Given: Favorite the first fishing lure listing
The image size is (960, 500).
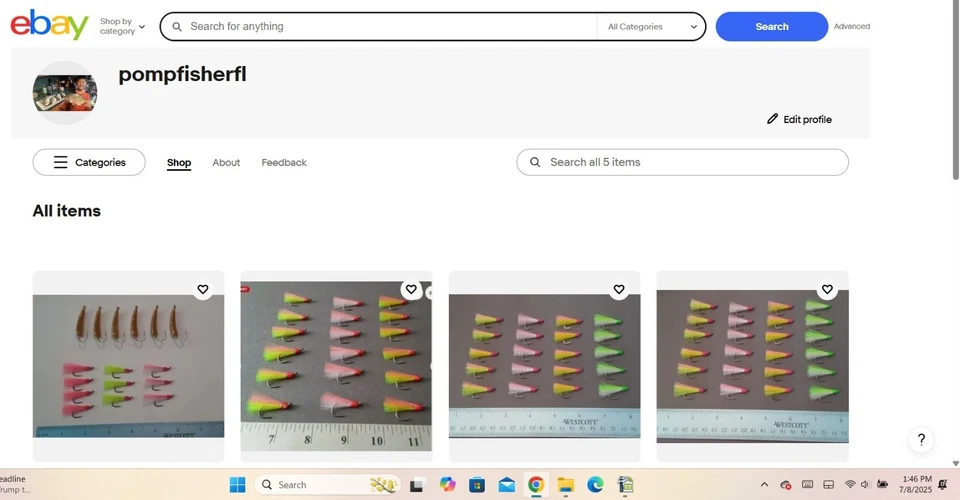Looking at the screenshot, I should tap(203, 289).
